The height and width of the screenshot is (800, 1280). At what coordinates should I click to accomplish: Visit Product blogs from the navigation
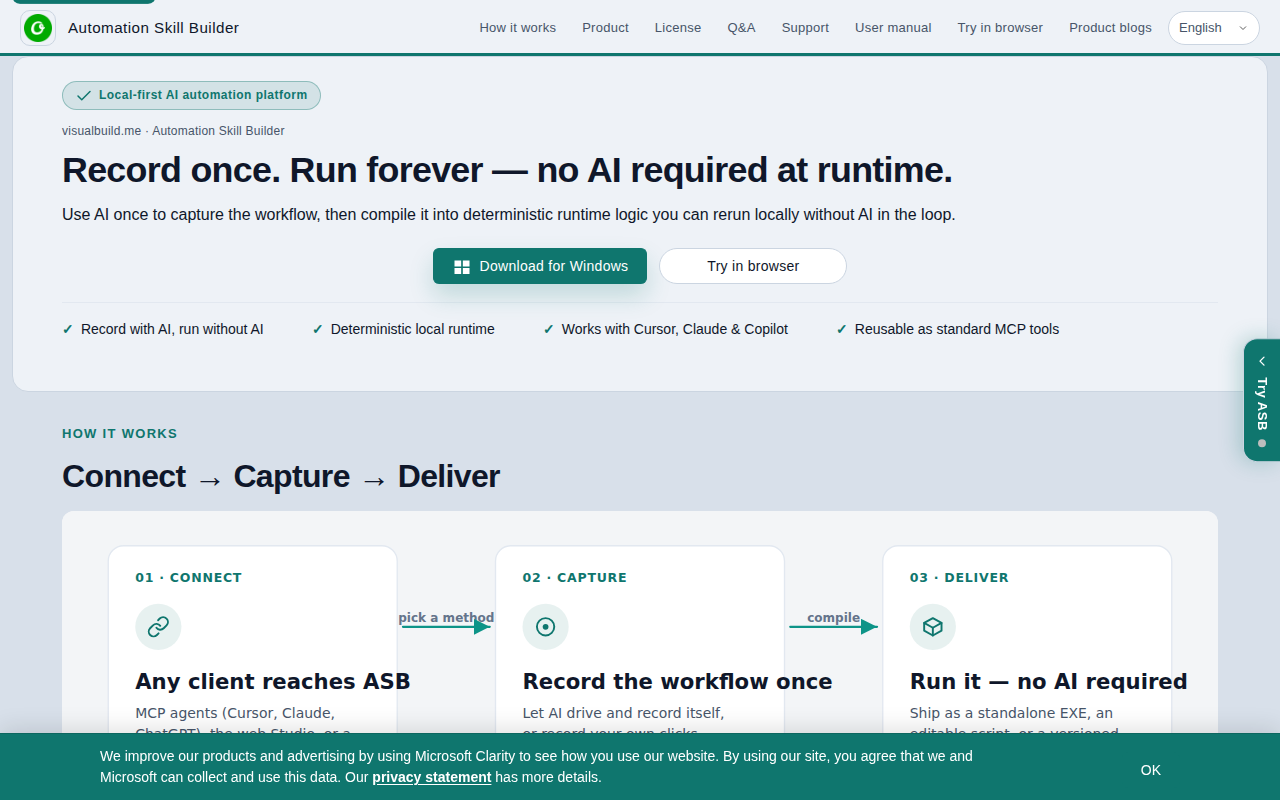coord(1110,28)
